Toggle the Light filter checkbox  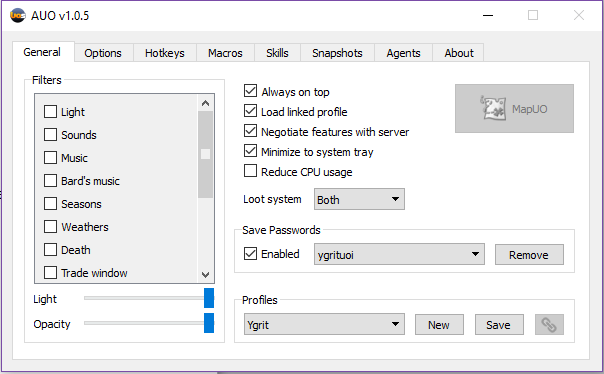[x=50, y=112]
